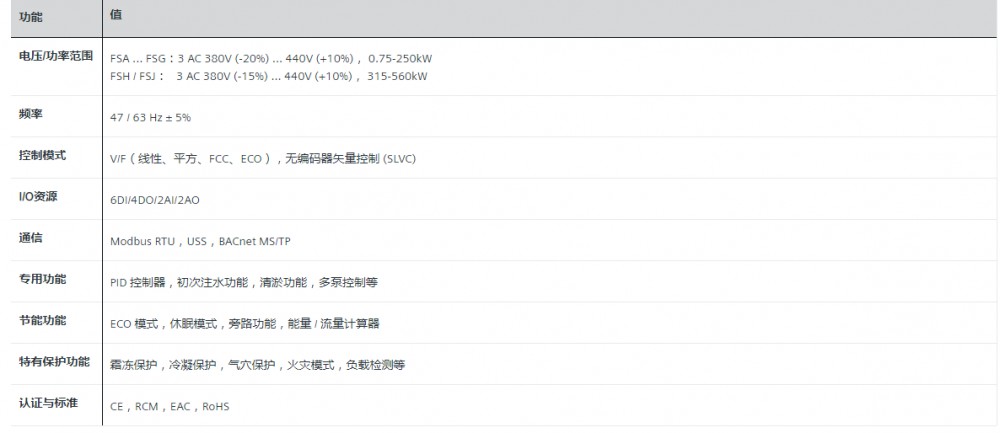Screen dimensions: 1000x433
Task: Click the CE, RCM, EAC, RoHS certifications text
Action: coord(170,406)
